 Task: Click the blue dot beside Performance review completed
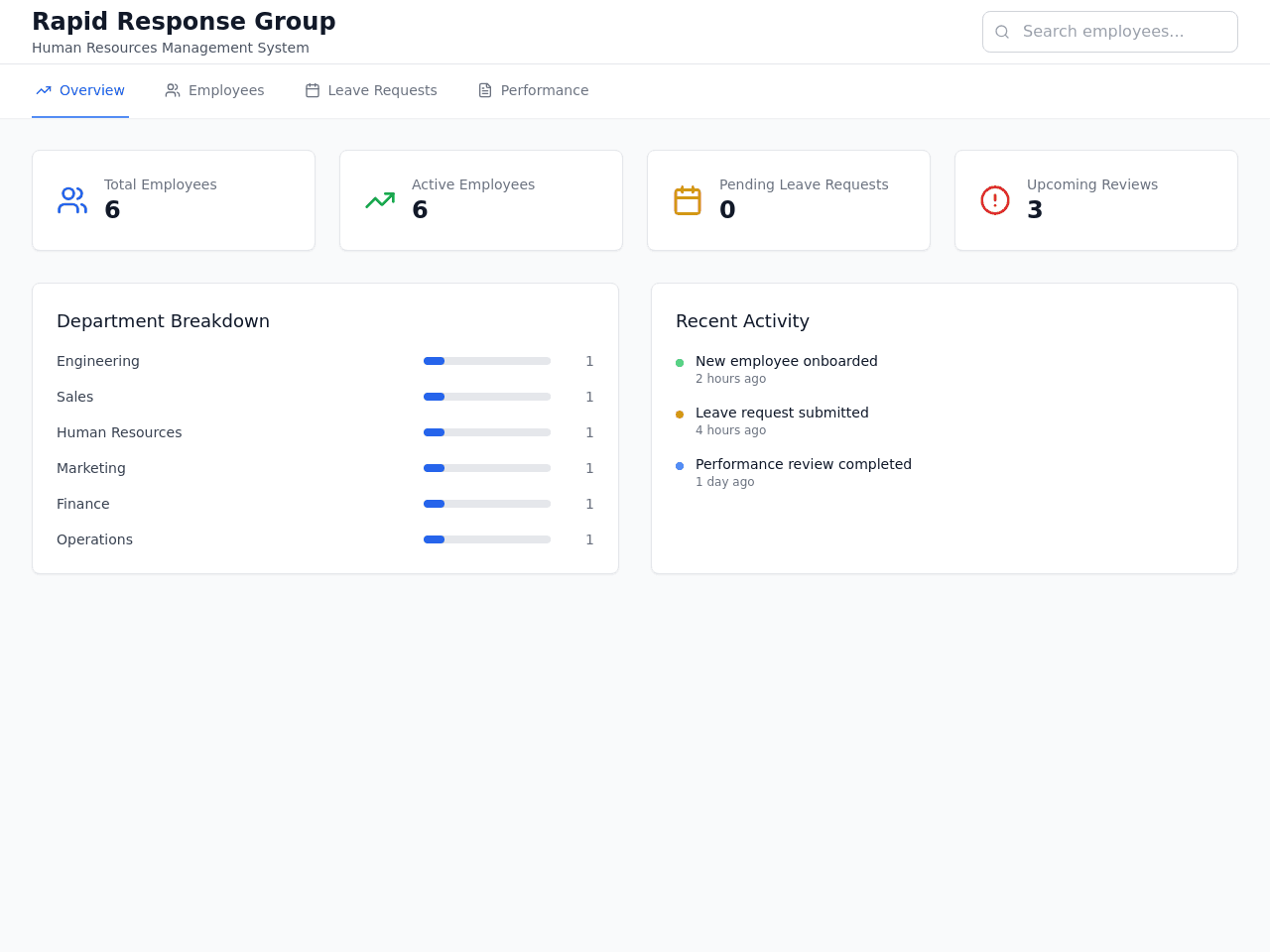point(680,466)
